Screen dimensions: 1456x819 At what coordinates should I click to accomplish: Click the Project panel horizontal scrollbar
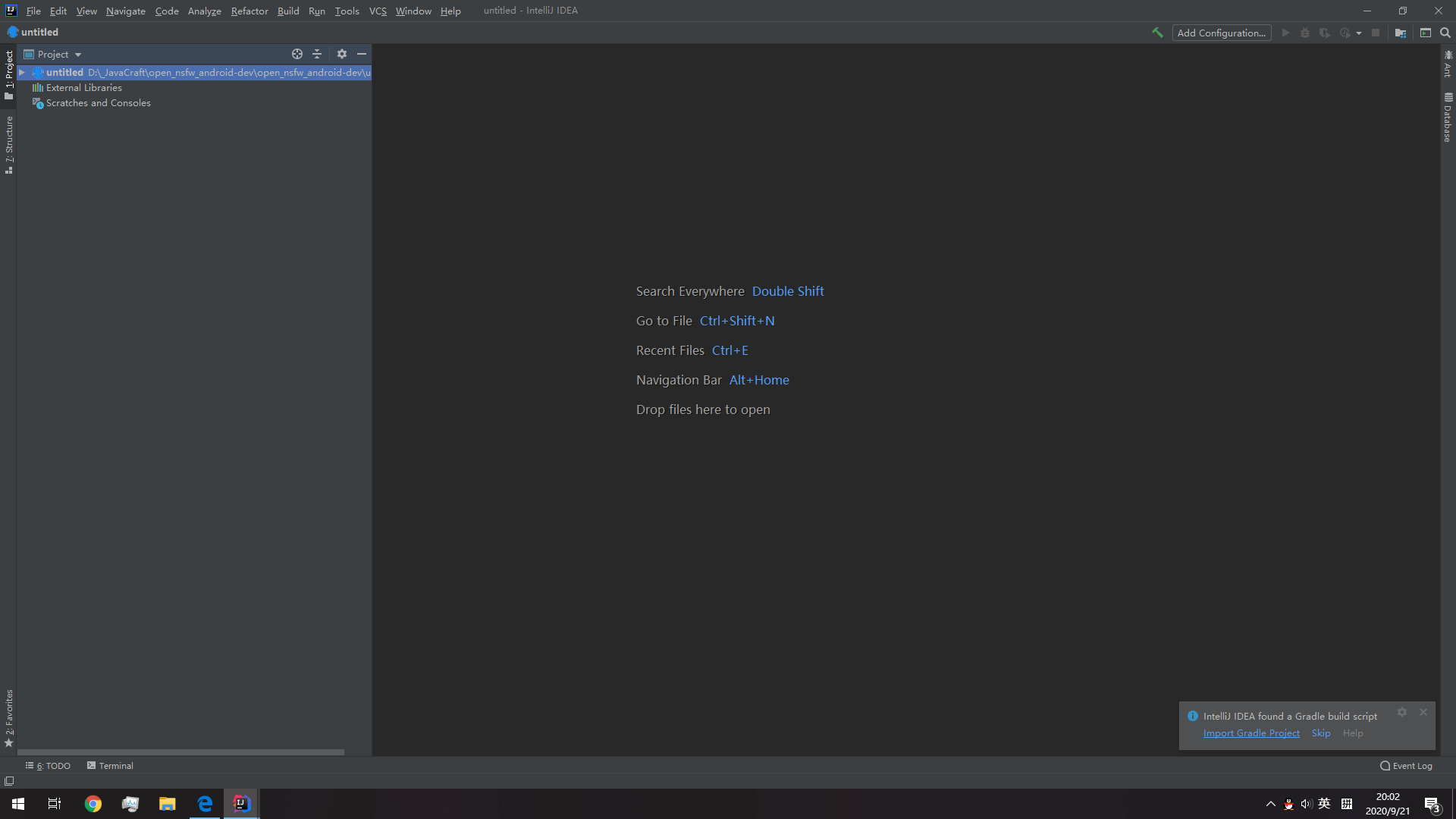(x=180, y=752)
